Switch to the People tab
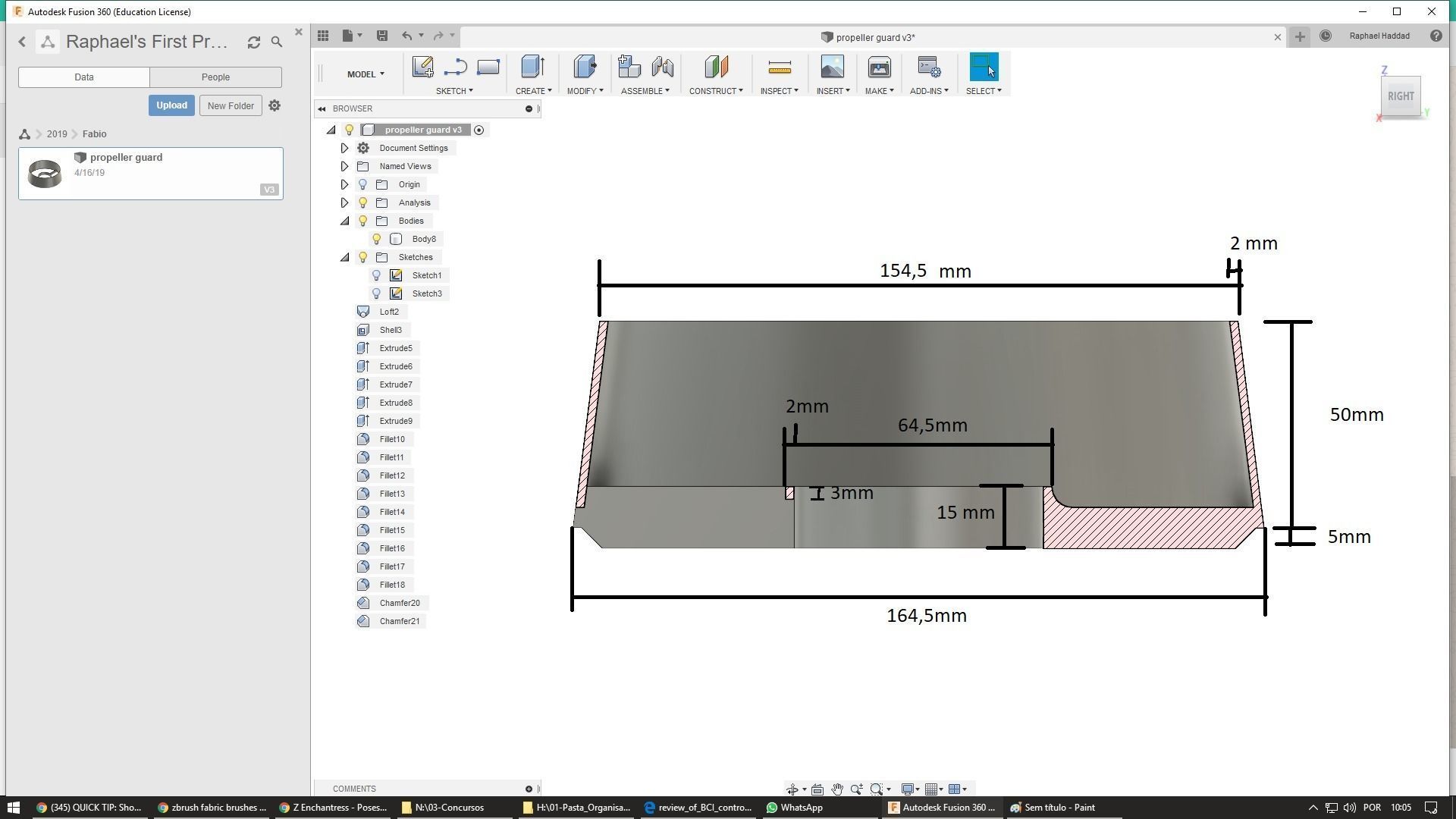1456x819 pixels. (215, 77)
